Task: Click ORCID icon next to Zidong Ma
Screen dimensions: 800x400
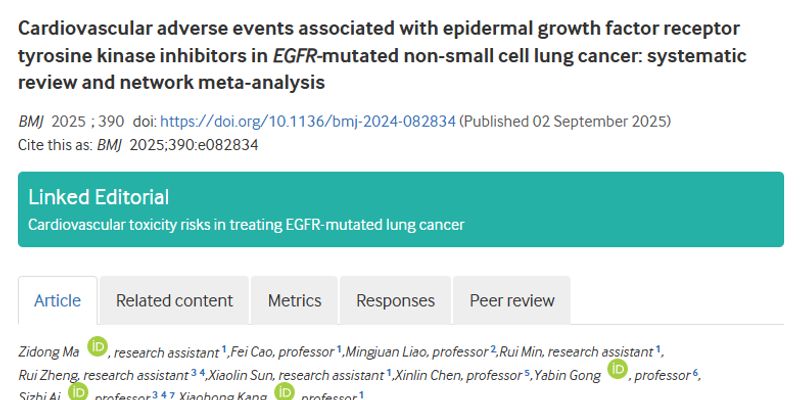Action: [97, 347]
